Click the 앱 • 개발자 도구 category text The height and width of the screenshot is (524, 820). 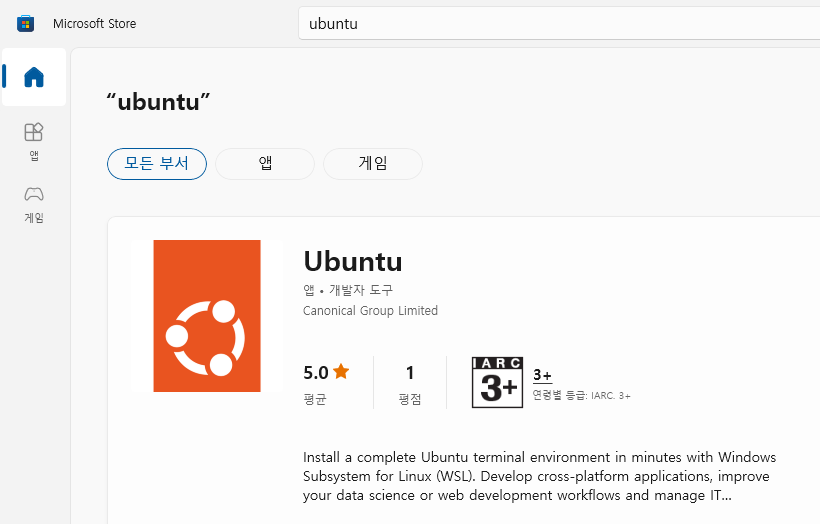[x=348, y=290]
